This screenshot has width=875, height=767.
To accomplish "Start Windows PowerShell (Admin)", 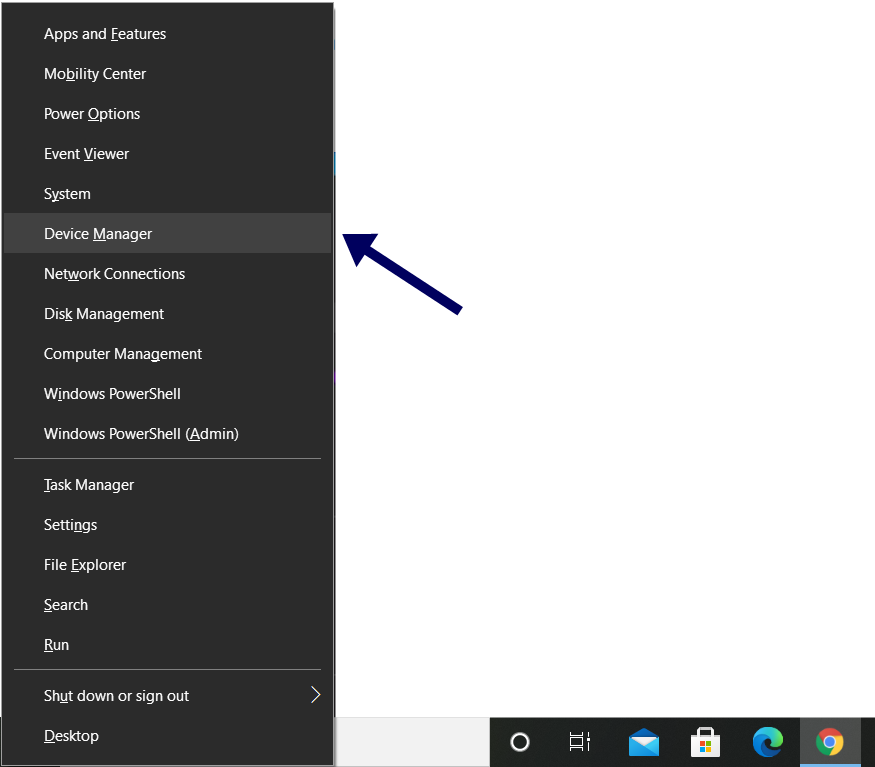I will click(x=141, y=434).
